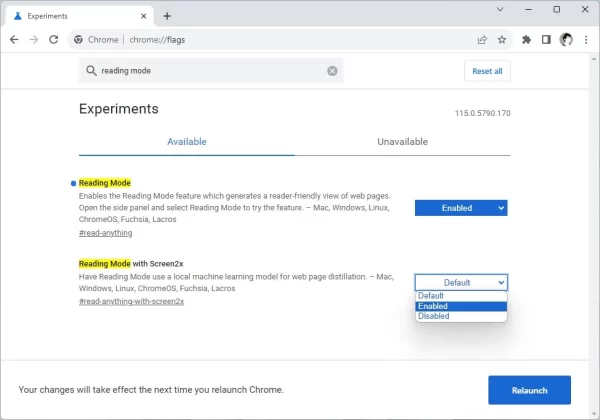The height and width of the screenshot is (420, 600).
Task: Click the flags search field
Action: tap(211, 71)
